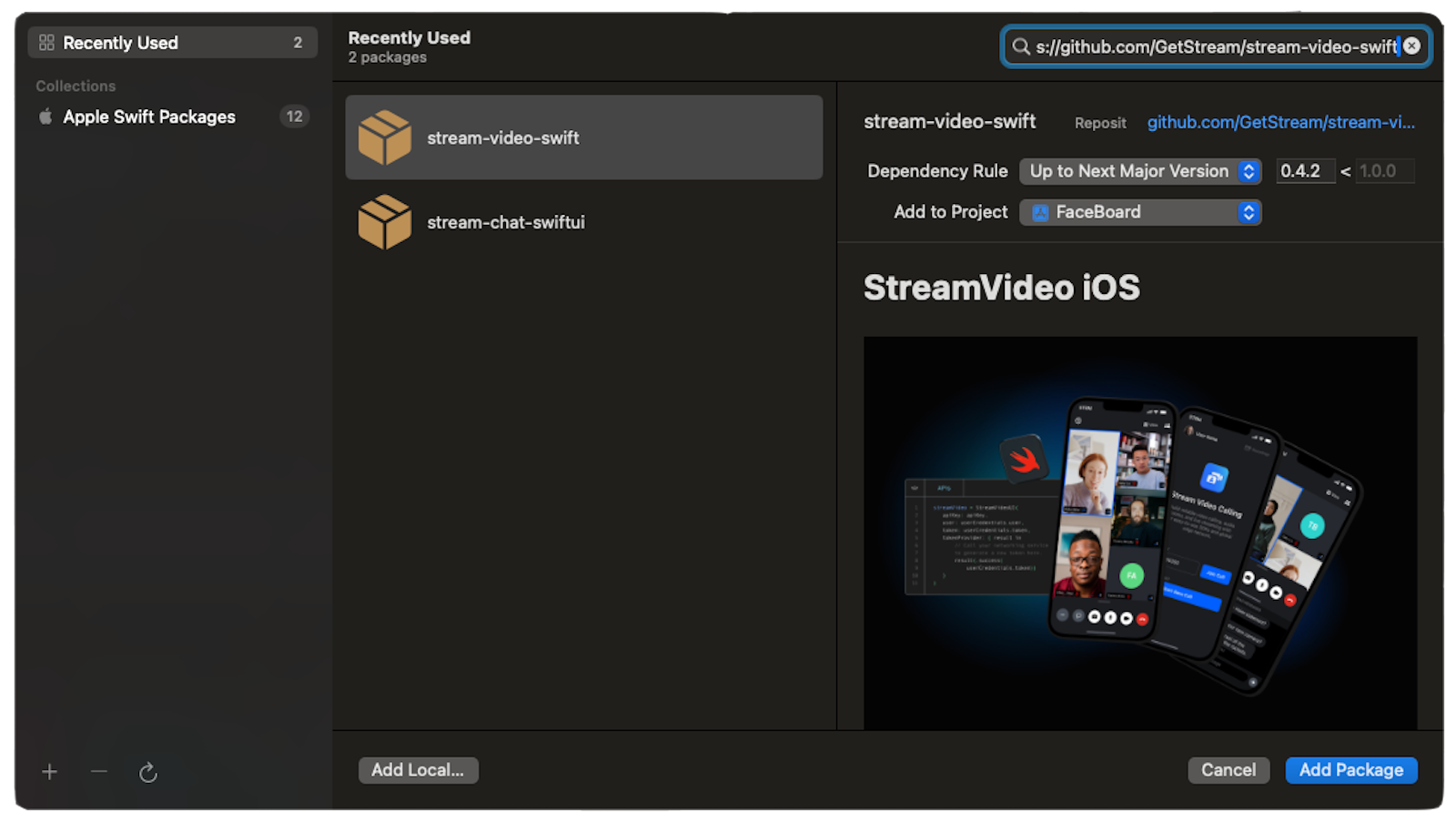Click the github.com/GetStream repository link
The image size is (1456, 822).
click(x=1281, y=122)
